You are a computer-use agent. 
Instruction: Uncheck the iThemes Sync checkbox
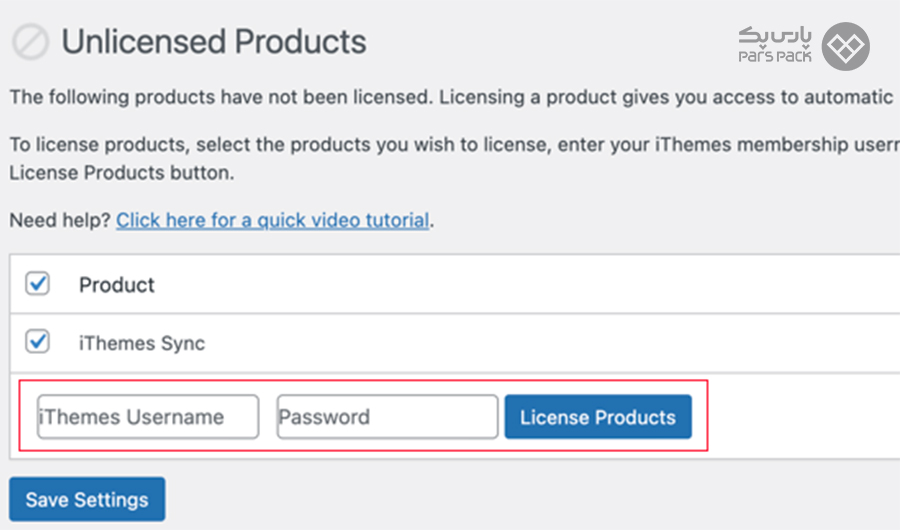(x=37, y=342)
